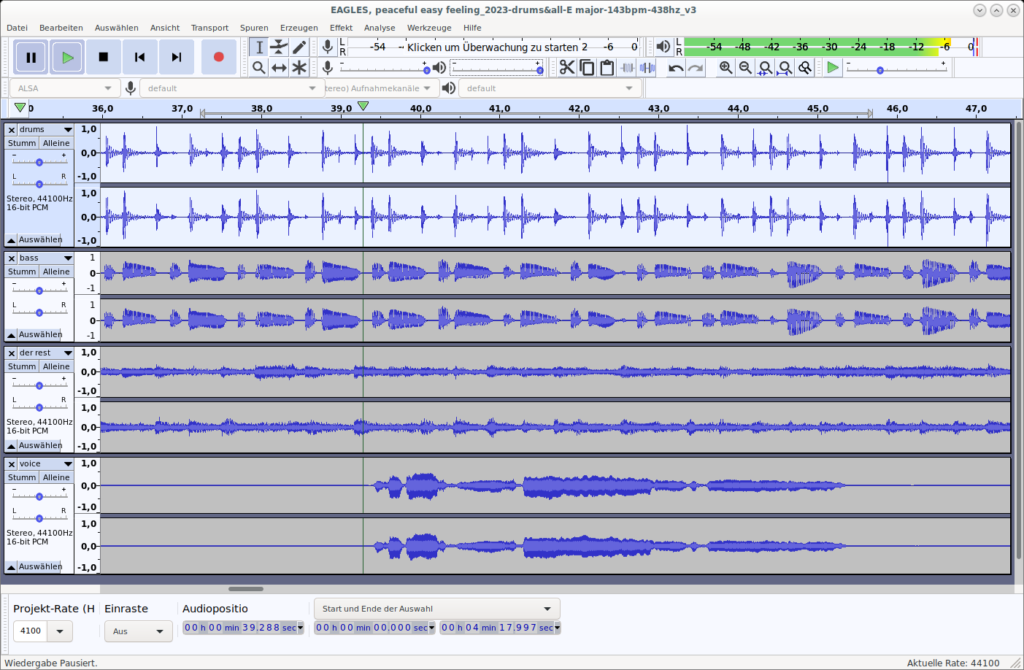The width and height of the screenshot is (1024, 670).
Task: Adjust the playback speed slider
Action: (x=896, y=68)
